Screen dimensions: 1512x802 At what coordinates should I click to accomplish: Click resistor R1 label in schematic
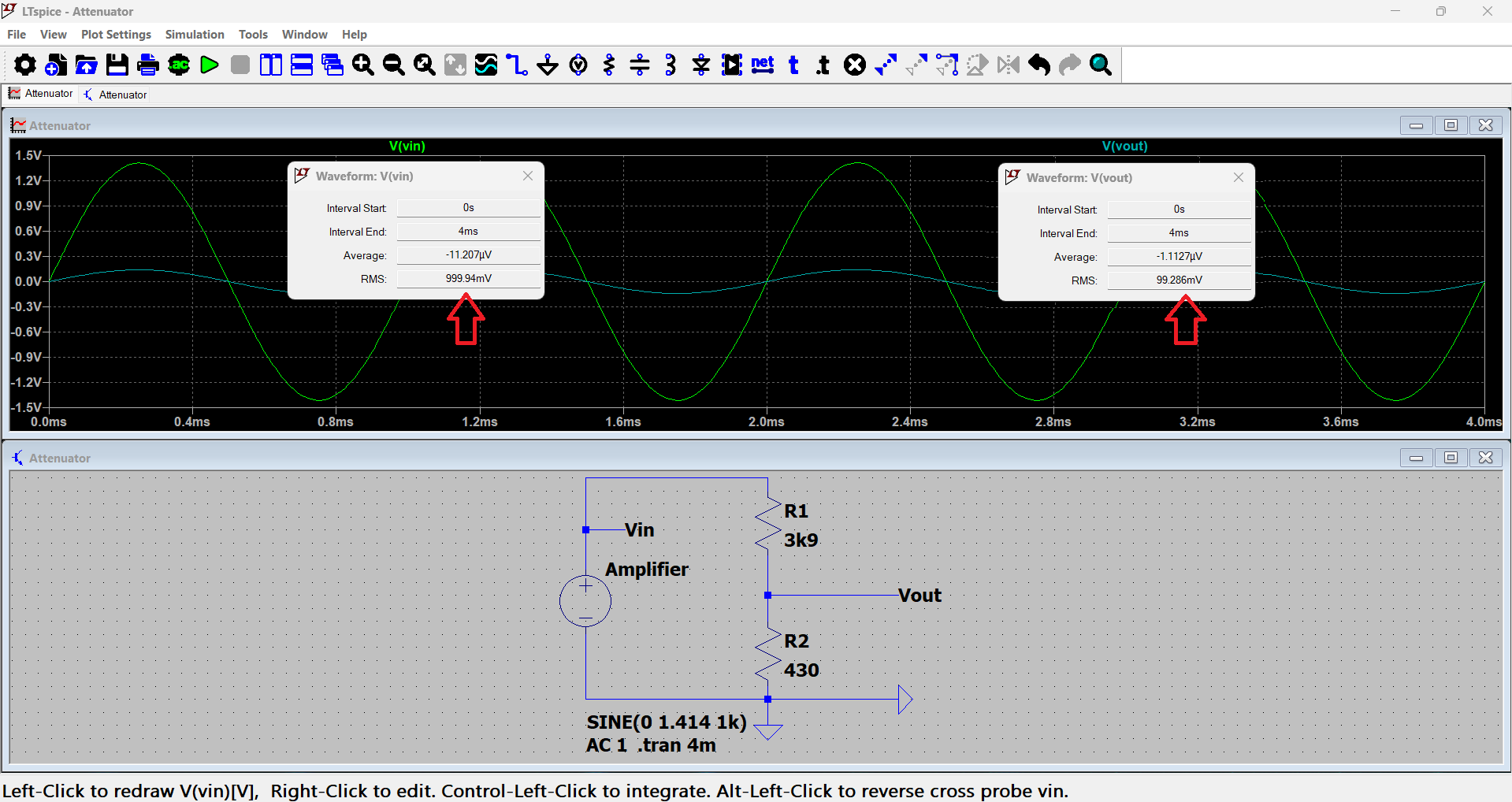click(x=796, y=511)
